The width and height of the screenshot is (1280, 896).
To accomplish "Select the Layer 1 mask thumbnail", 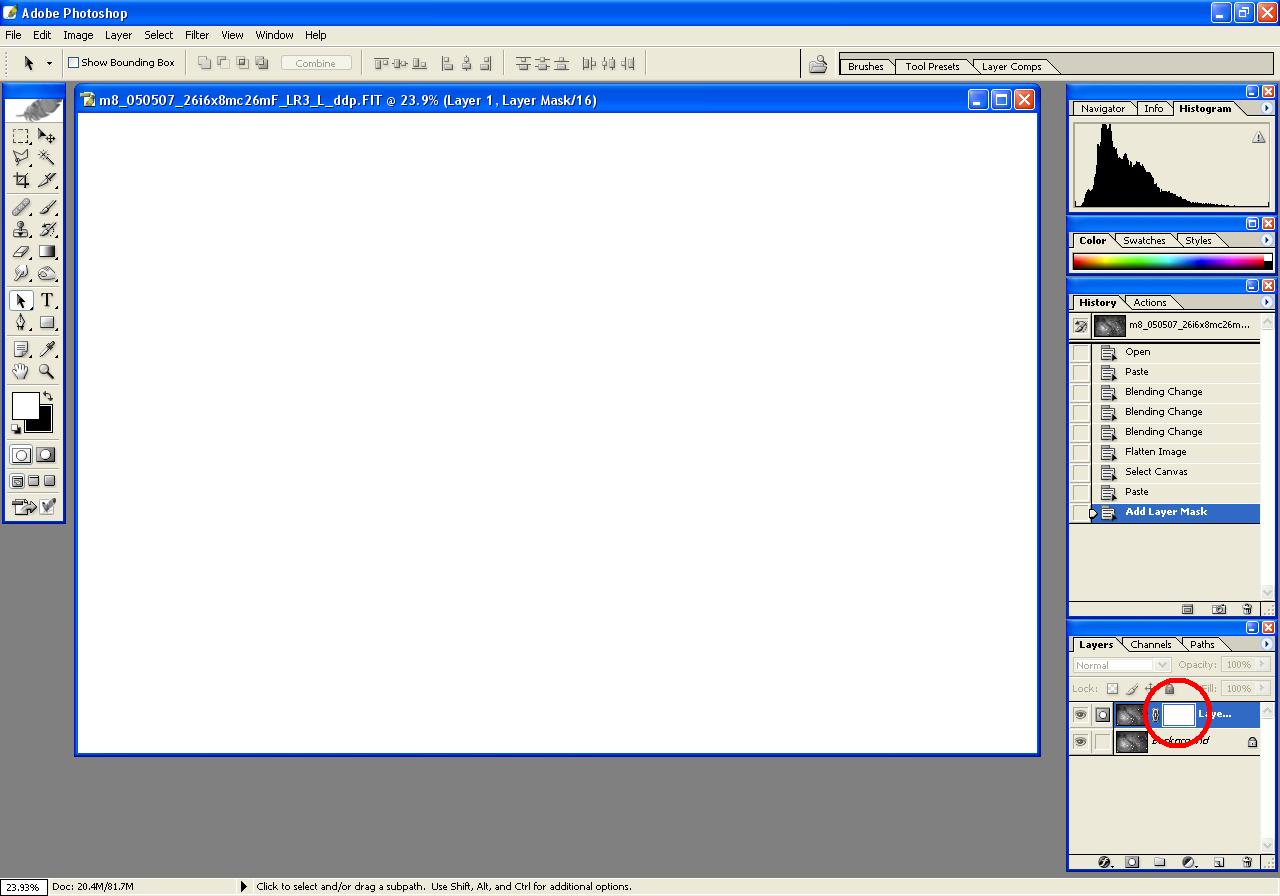I will (1179, 715).
